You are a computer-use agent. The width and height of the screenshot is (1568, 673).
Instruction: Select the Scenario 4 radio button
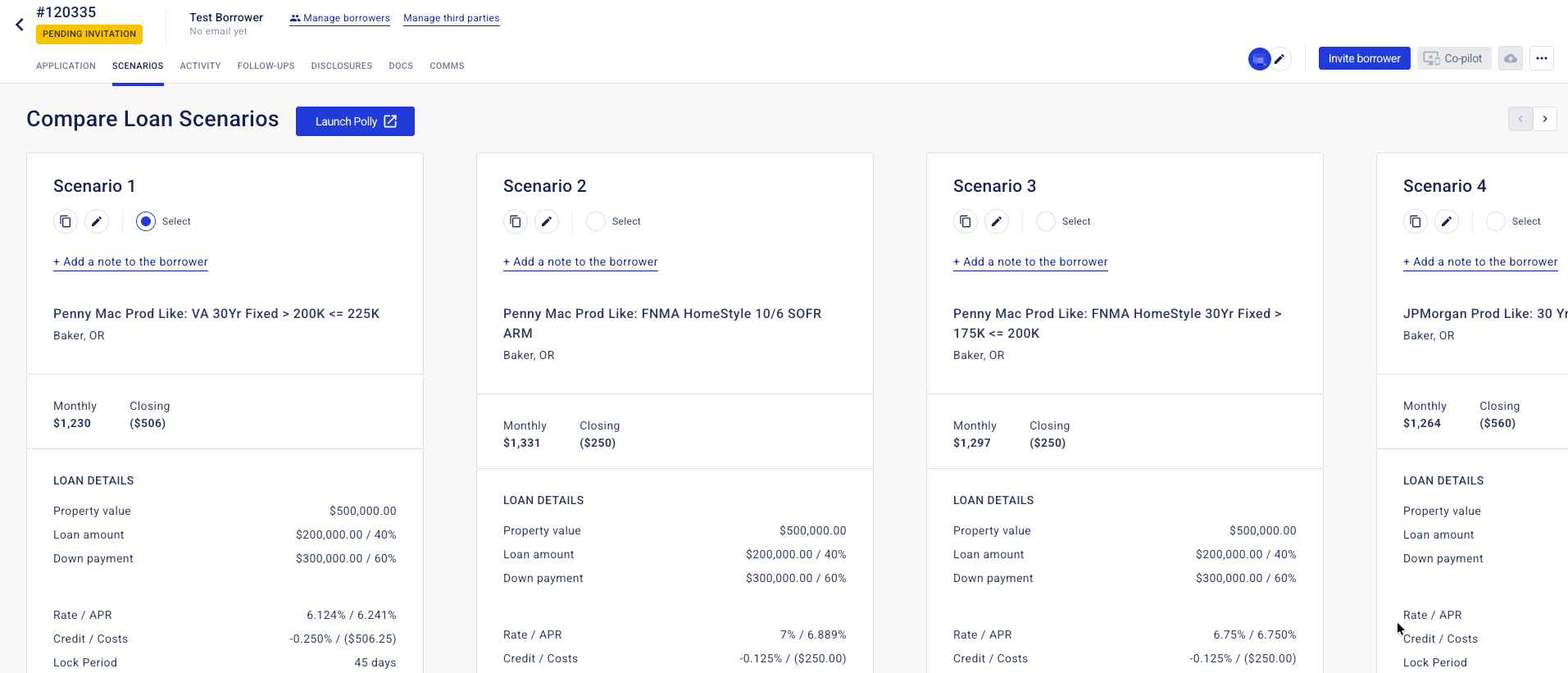(1496, 221)
